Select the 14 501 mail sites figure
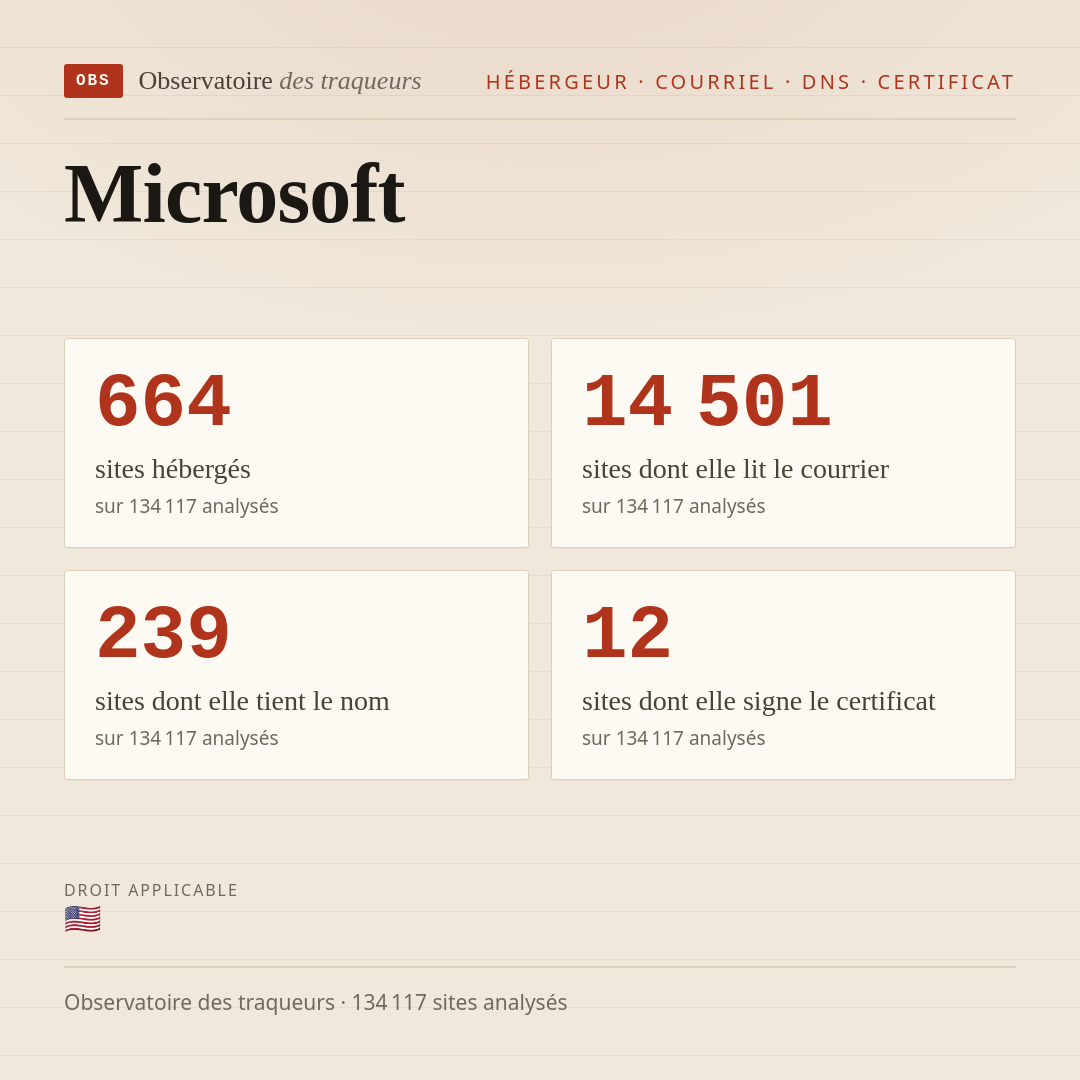 tap(707, 401)
